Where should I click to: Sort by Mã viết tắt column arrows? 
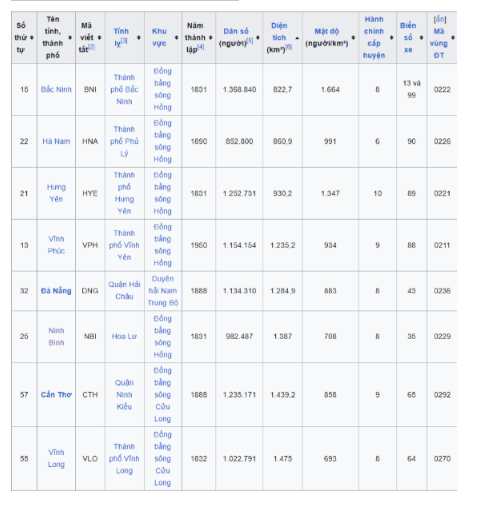tap(99, 38)
